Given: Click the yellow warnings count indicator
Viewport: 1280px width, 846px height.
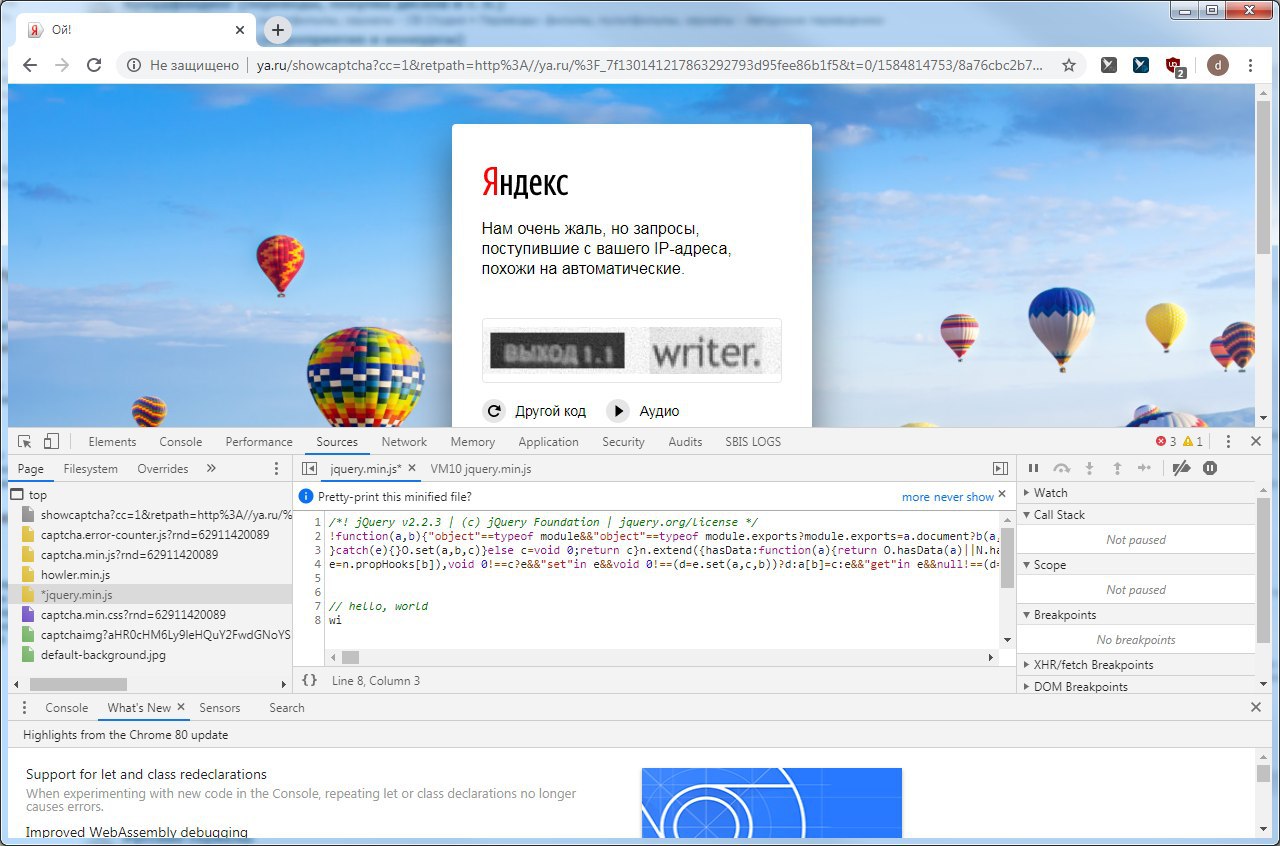Looking at the screenshot, I should pyautogui.click(x=1193, y=441).
